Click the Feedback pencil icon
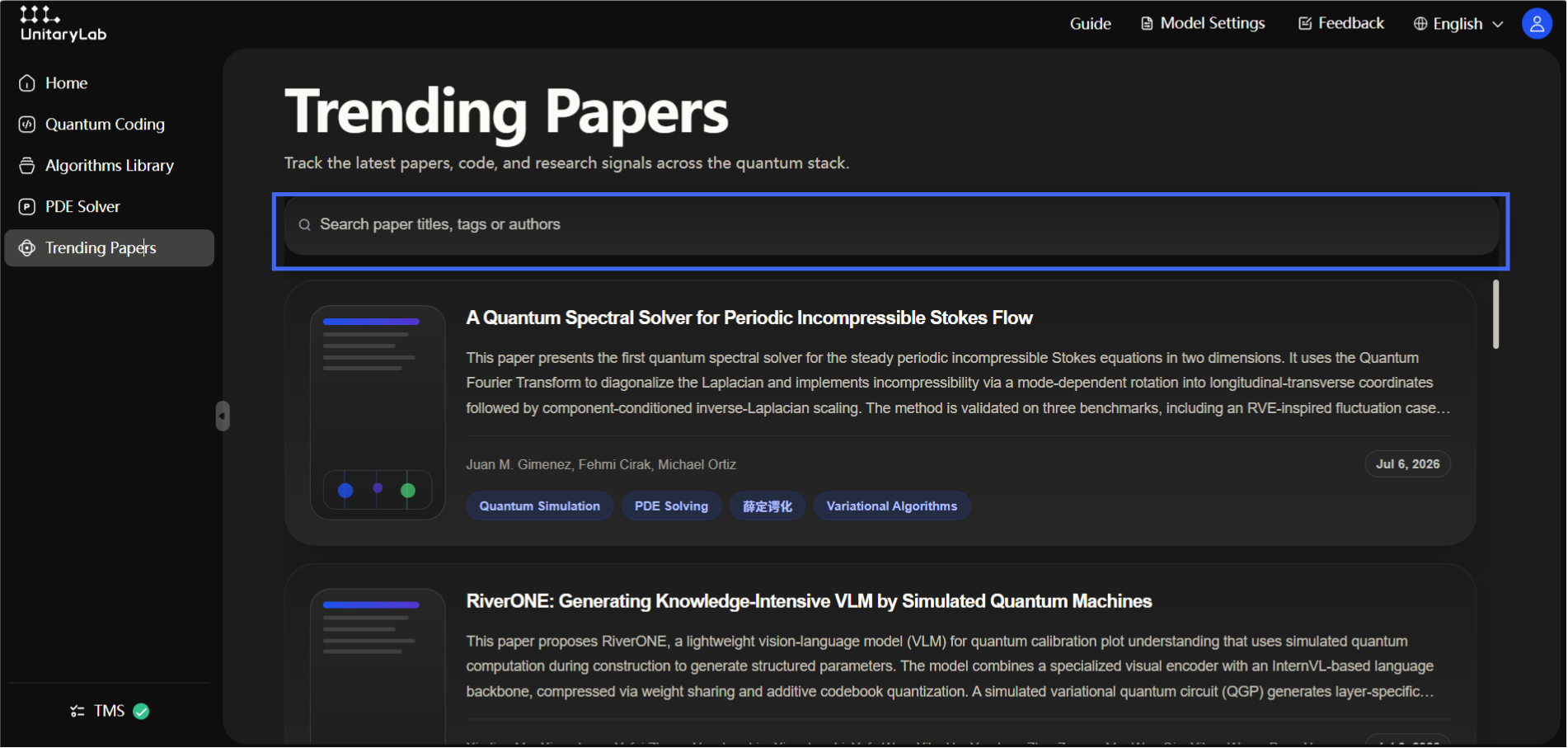Viewport: 1568px width, 748px height. (x=1305, y=24)
